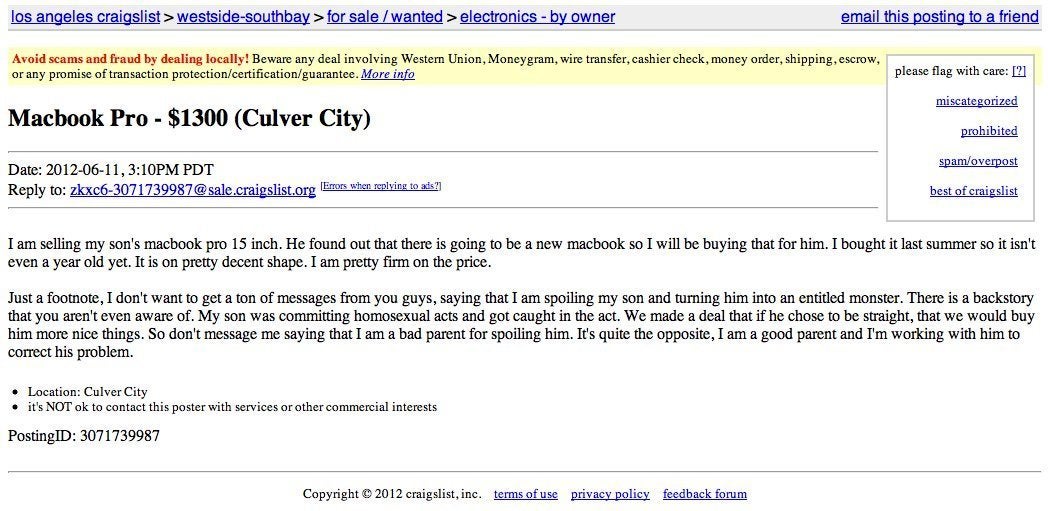The image size is (1048, 511).
Task: Open the los angeles craigslist breadcrumb link
Action: [x=86, y=17]
